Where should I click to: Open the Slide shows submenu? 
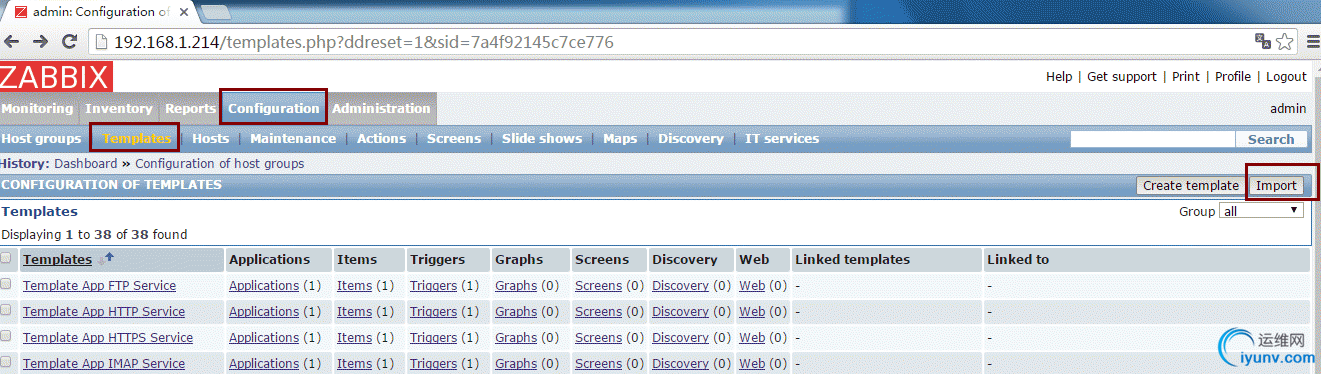point(542,139)
